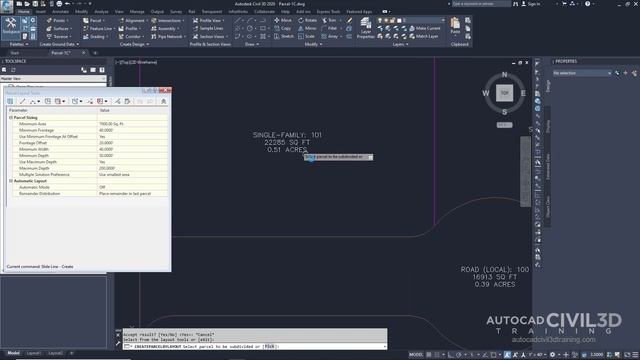Open the Toolspace palette button
The height and width of the screenshot is (360, 640).
coord(10,27)
